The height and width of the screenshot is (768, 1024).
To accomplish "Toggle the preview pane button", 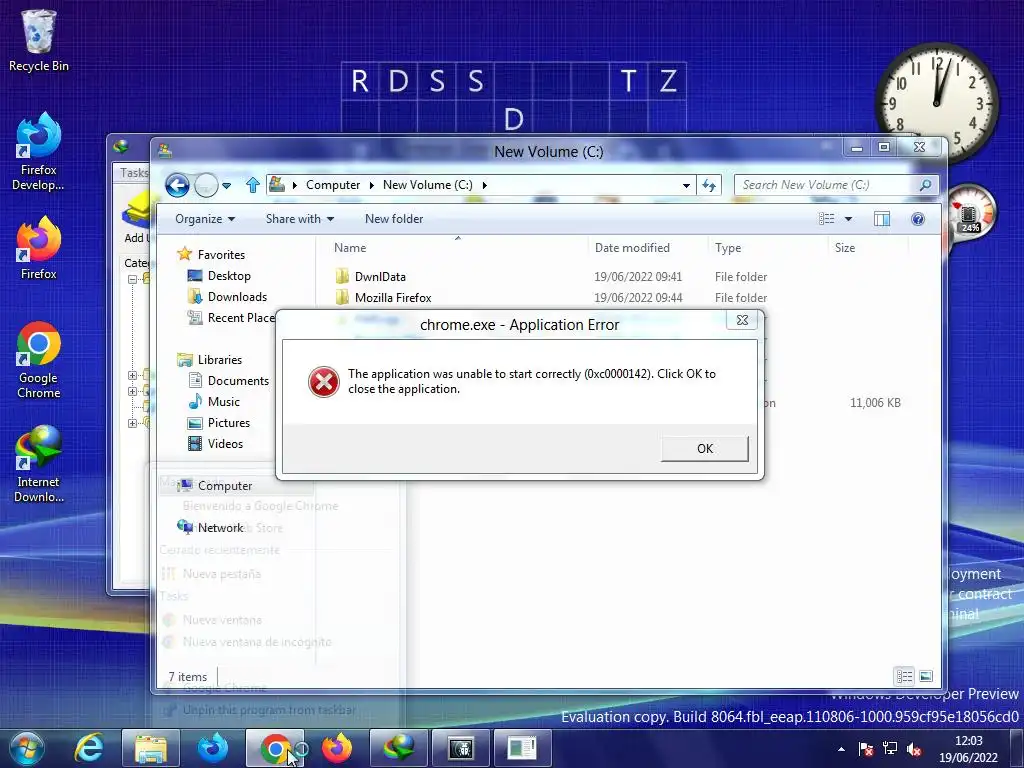I will click(x=882, y=219).
